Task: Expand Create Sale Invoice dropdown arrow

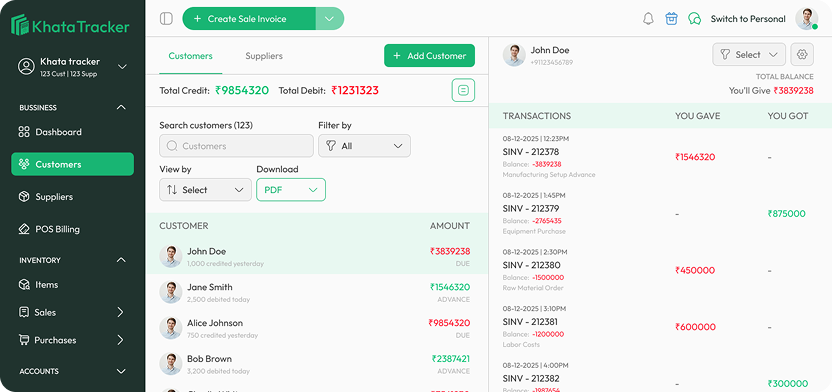Action: [330, 19]
